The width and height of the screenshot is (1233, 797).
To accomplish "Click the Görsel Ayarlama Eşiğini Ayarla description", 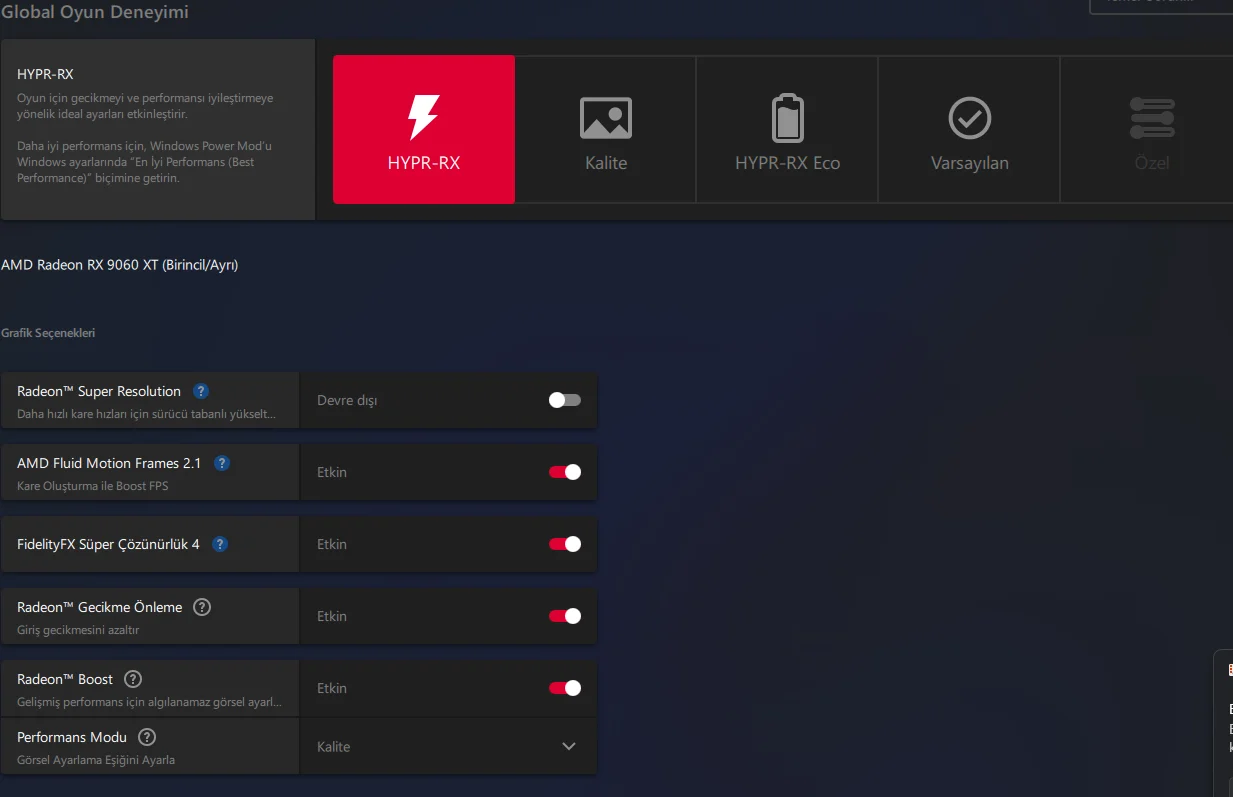I will point(96,760).
